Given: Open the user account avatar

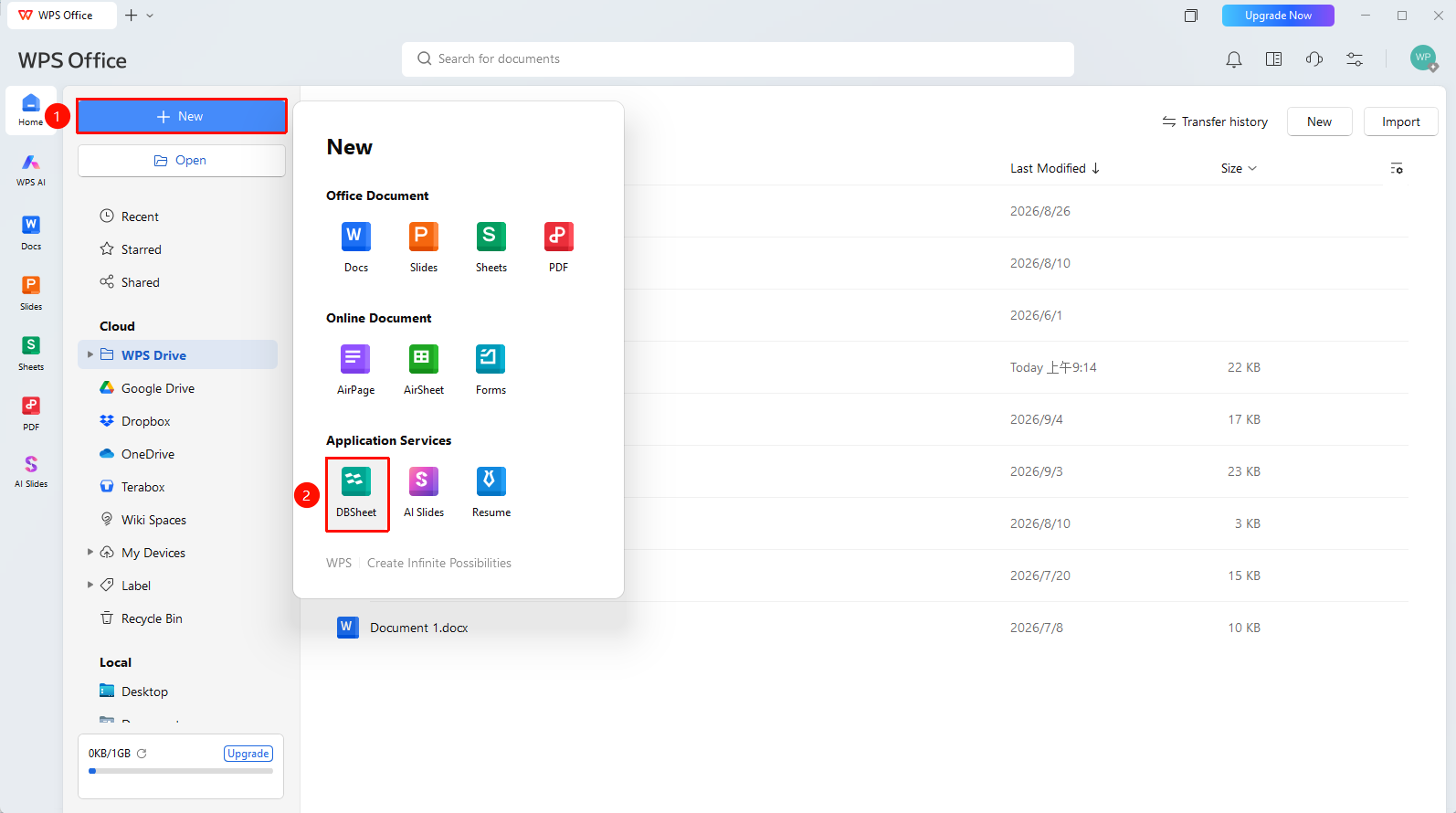Looking at the screenshot, I should coord(1423,58).
